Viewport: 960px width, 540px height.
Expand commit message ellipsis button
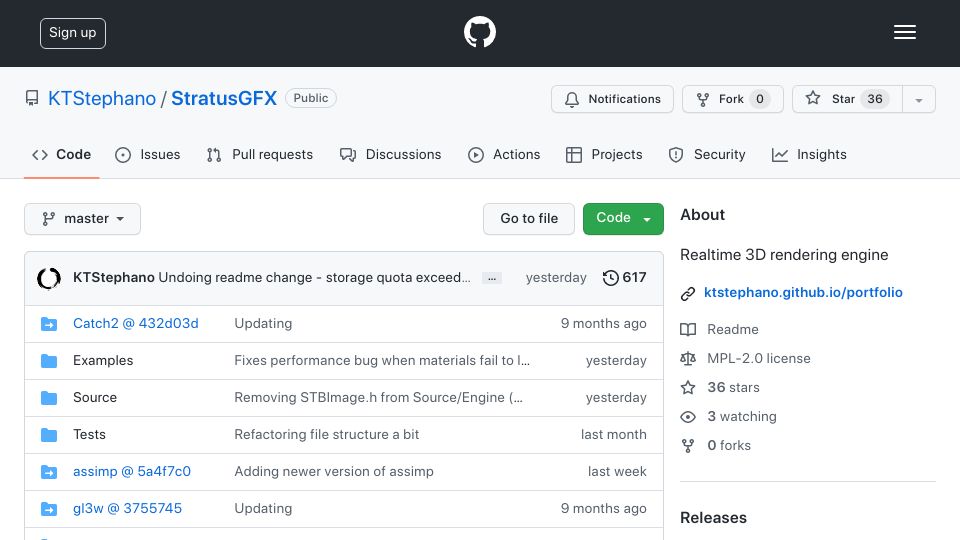(492, 278)
